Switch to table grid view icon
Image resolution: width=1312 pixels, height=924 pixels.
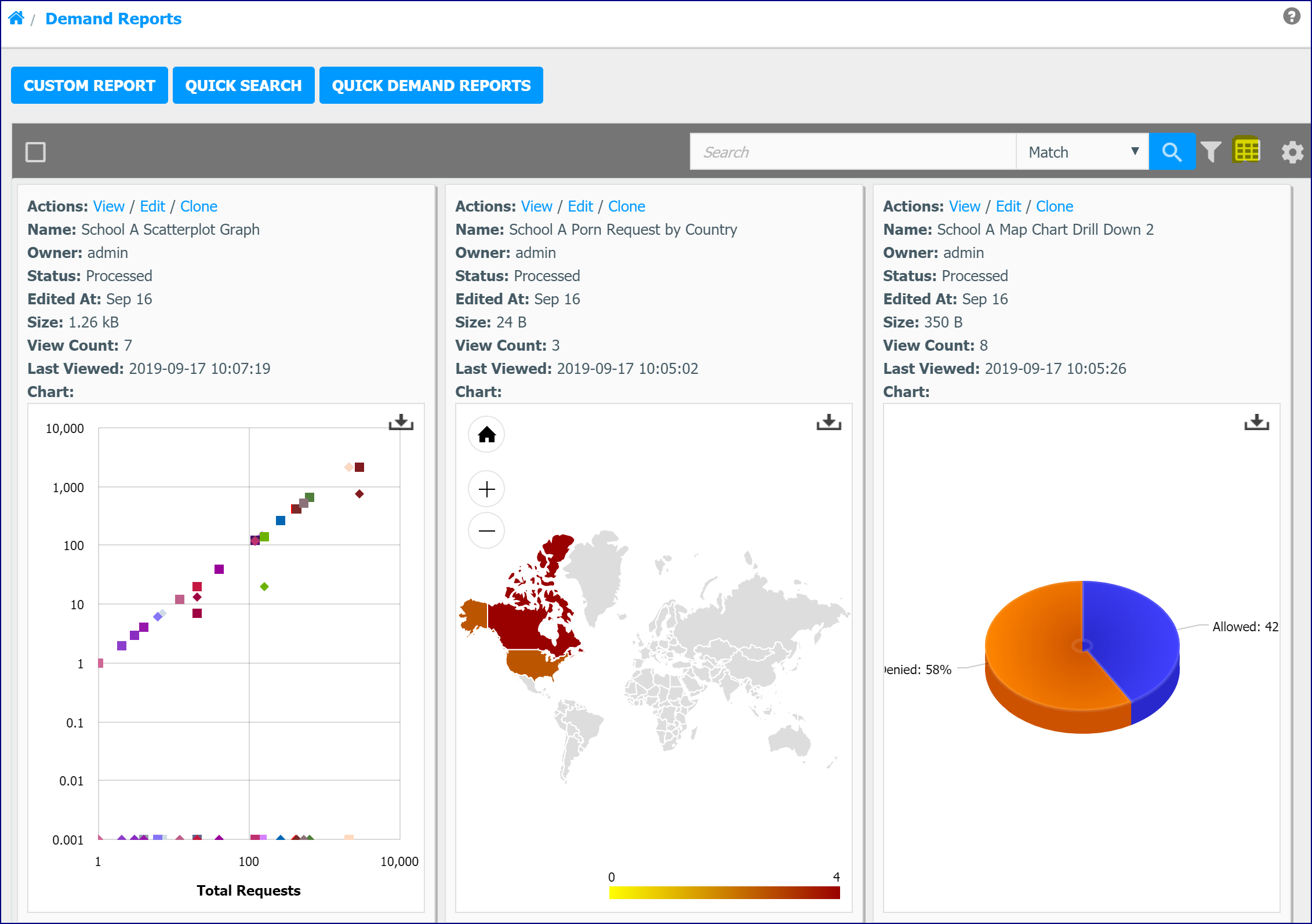tap(1247, 151)
